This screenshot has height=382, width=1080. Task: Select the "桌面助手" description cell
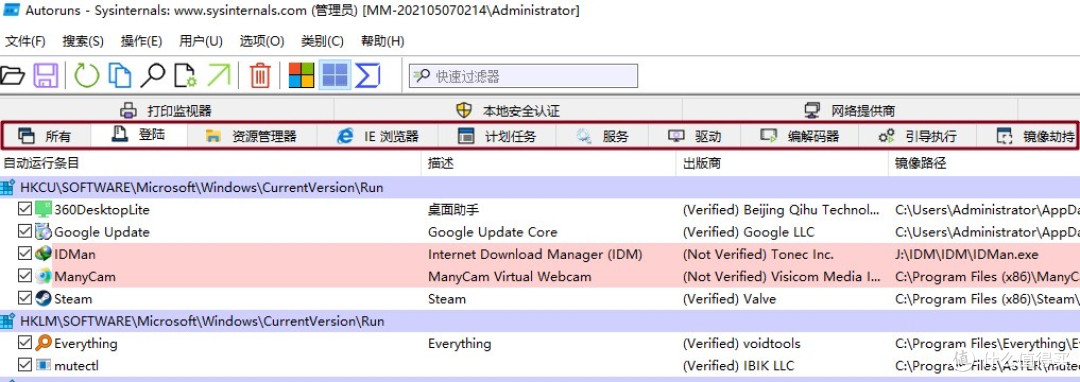pos(453,209)
